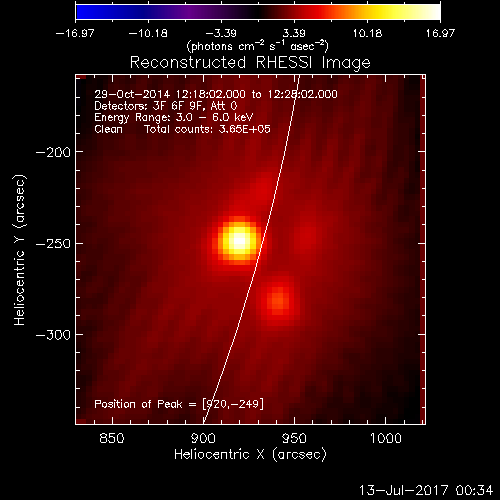Click the x-axis tick label 900
This screenshot has width=500, height=500.
pos(203,438)
